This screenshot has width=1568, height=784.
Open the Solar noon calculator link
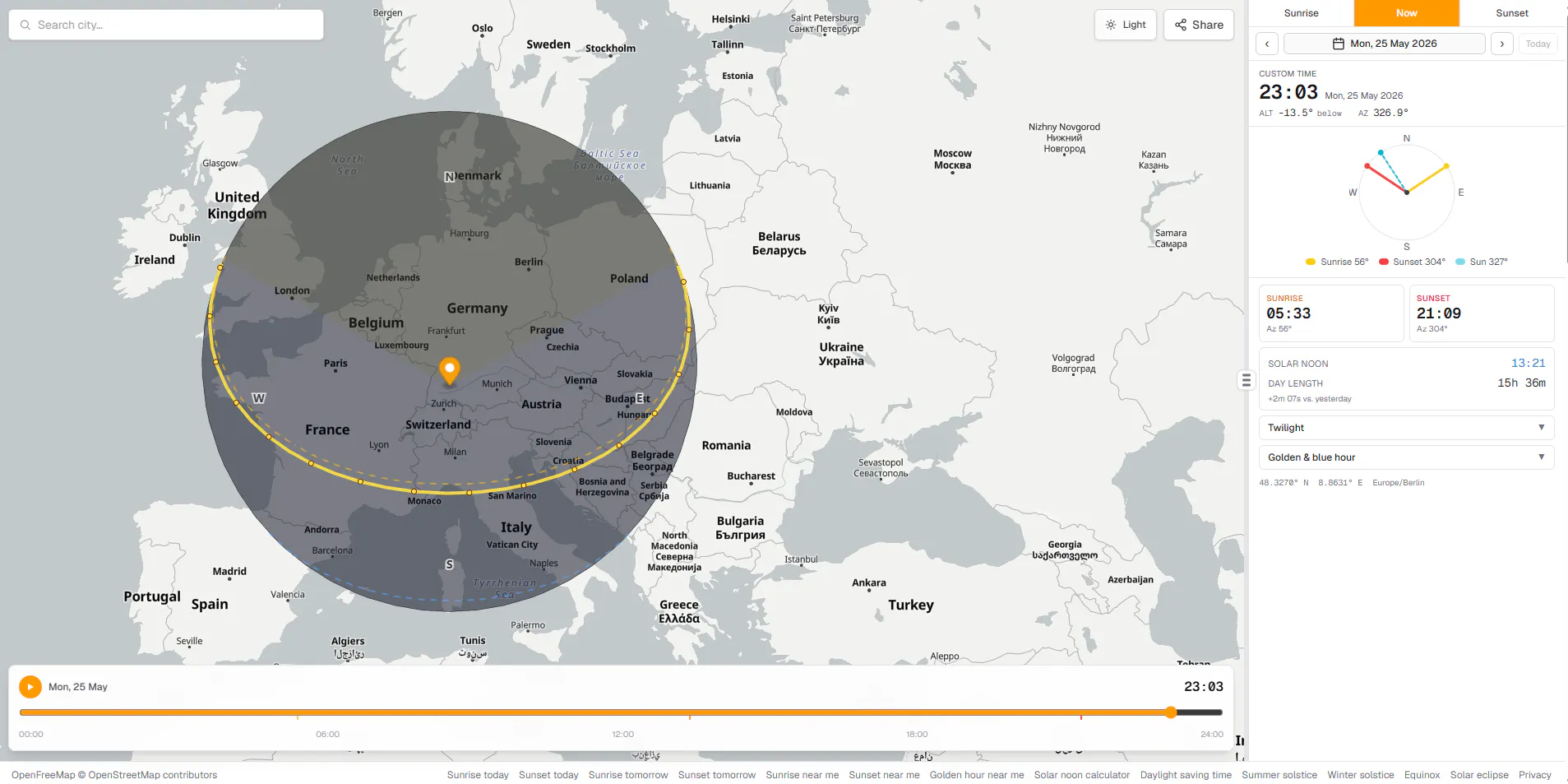point(1082,775)
